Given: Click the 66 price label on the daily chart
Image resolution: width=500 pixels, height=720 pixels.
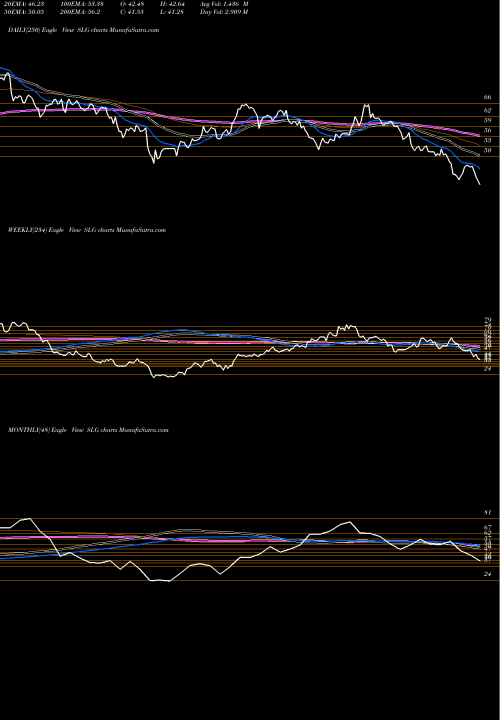Looking at the screenshot, I should pyautogui.click(x=488, y=97).
